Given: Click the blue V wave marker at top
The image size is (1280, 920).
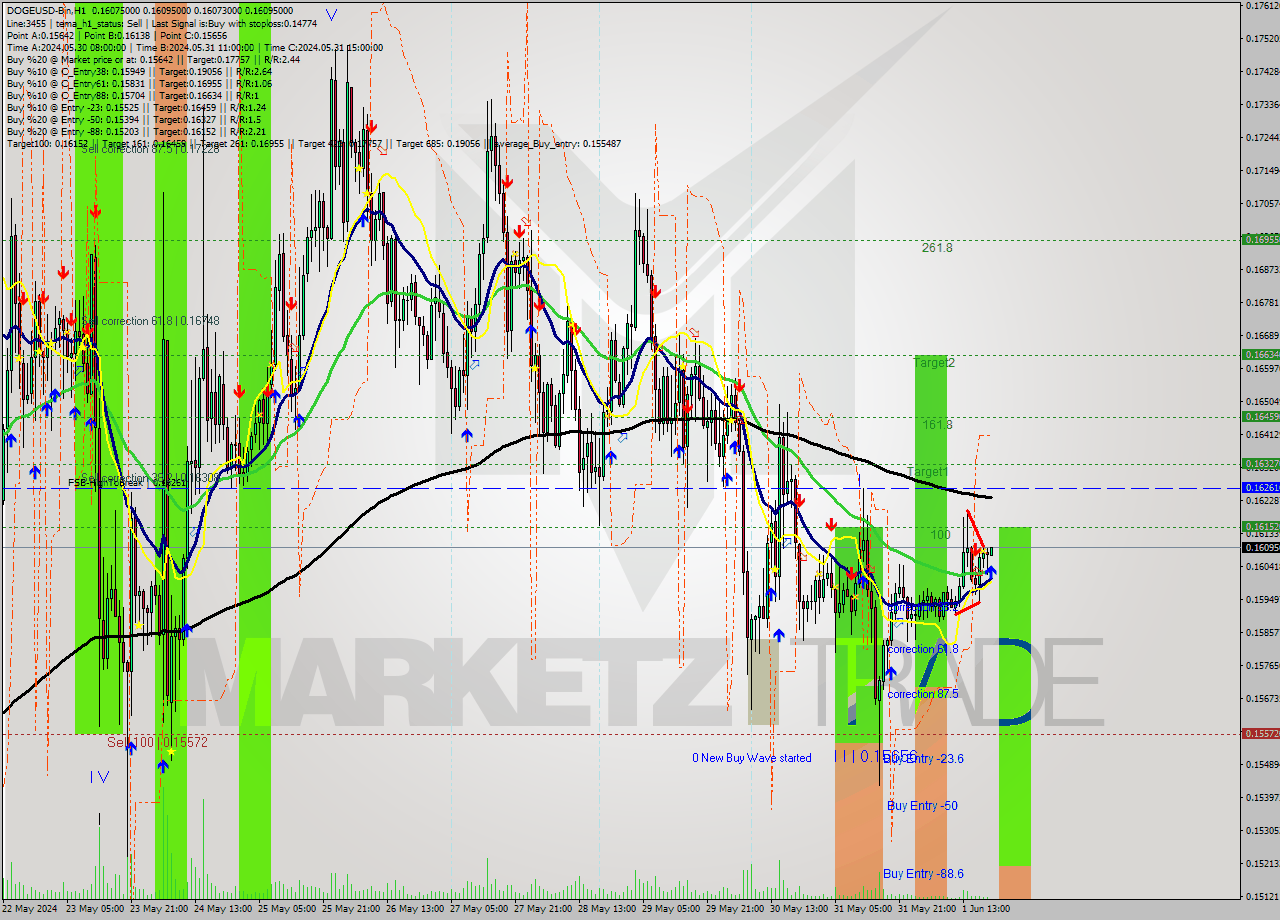Looking at the screenshot, I should 331,15.
